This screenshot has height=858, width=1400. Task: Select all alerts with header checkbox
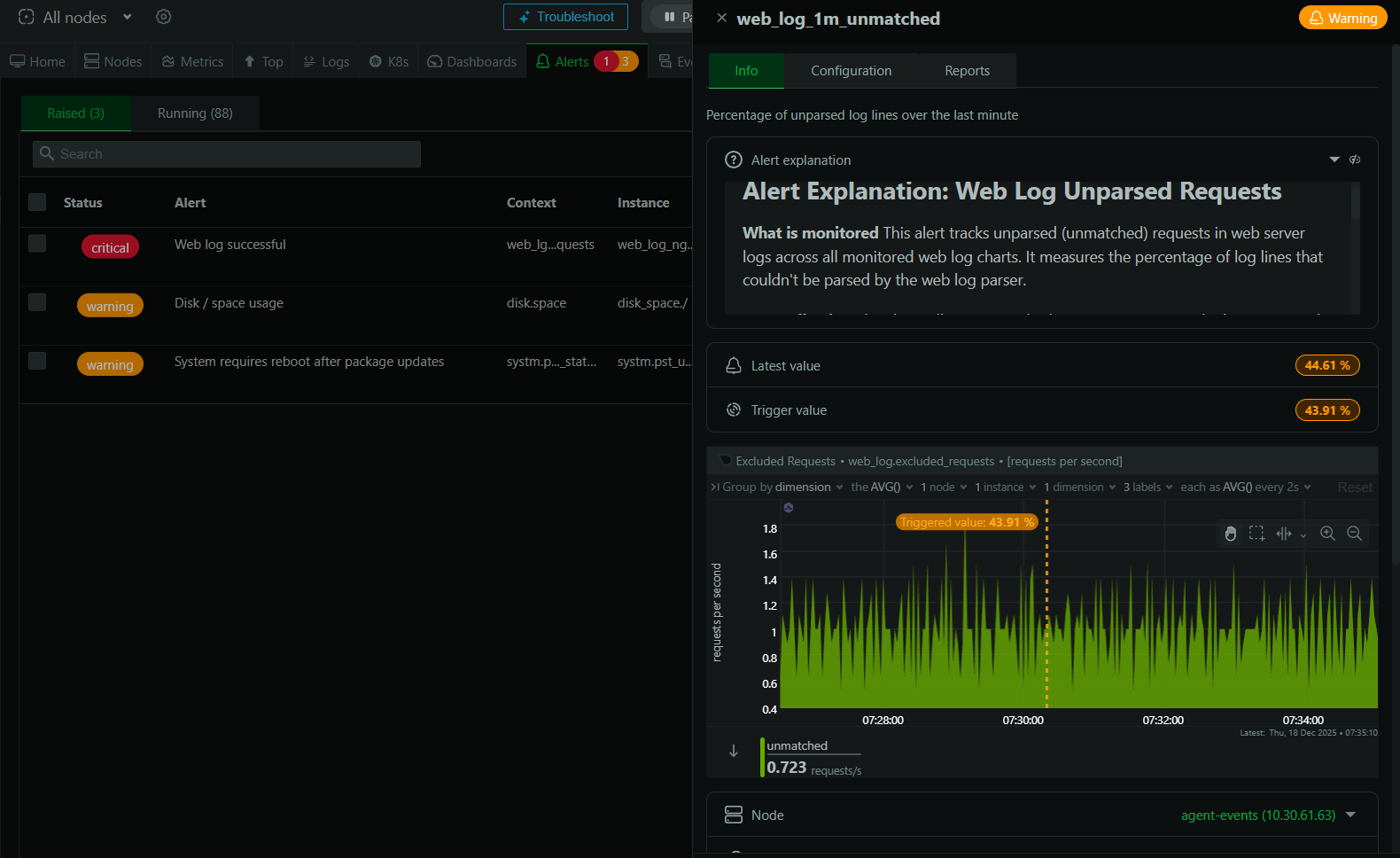[x=37, y=202]
